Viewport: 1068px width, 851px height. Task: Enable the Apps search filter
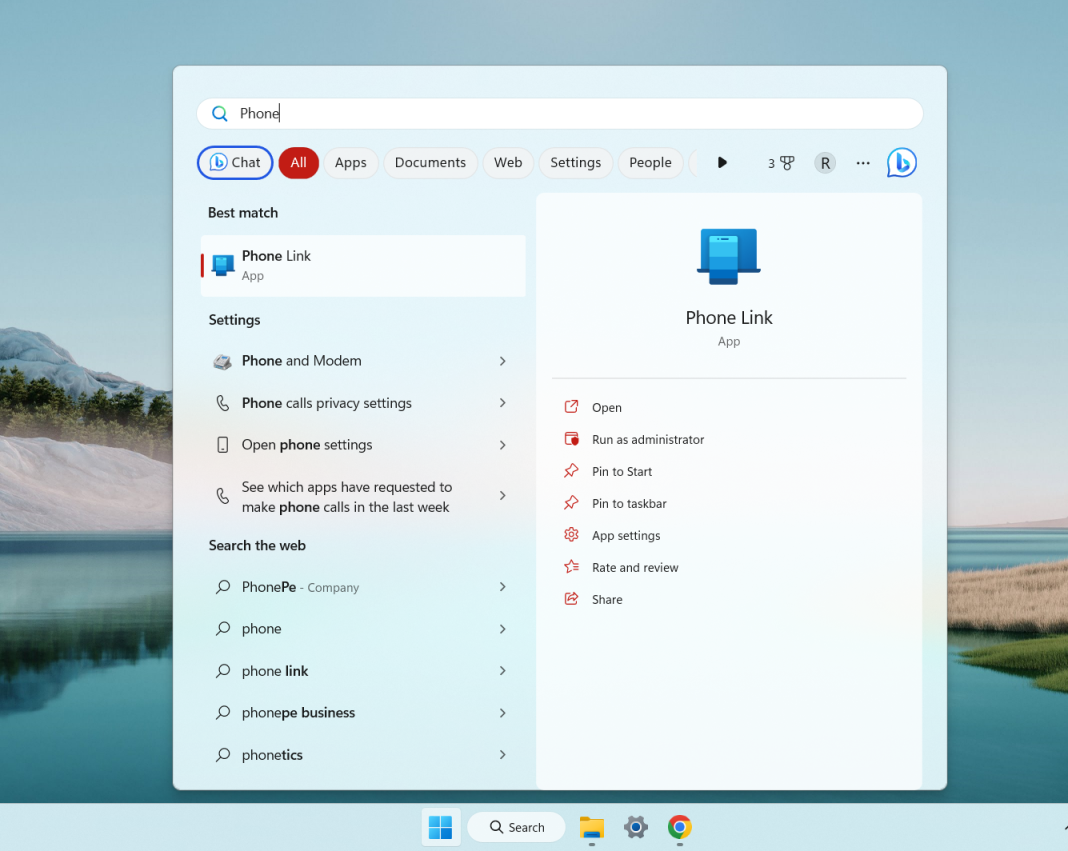click(x=351, y=162)
